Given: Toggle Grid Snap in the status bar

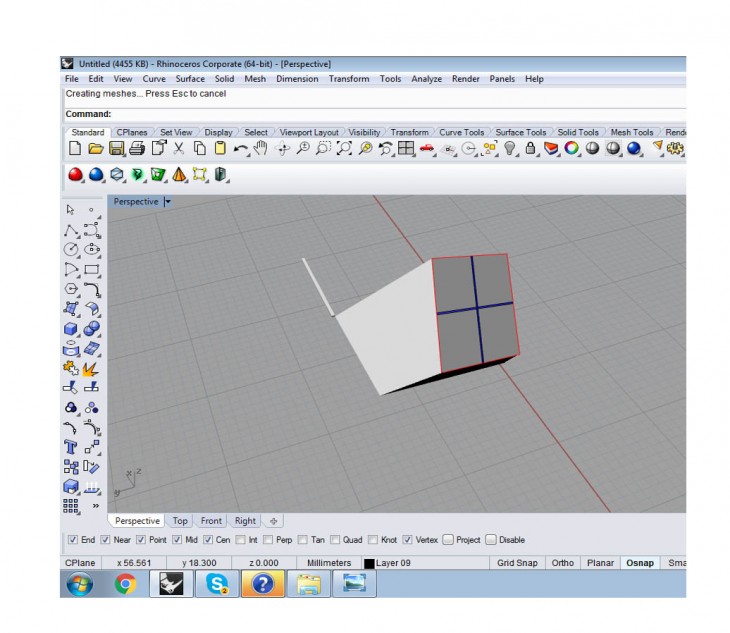Looking at the screenshot, I should [519, 563].
